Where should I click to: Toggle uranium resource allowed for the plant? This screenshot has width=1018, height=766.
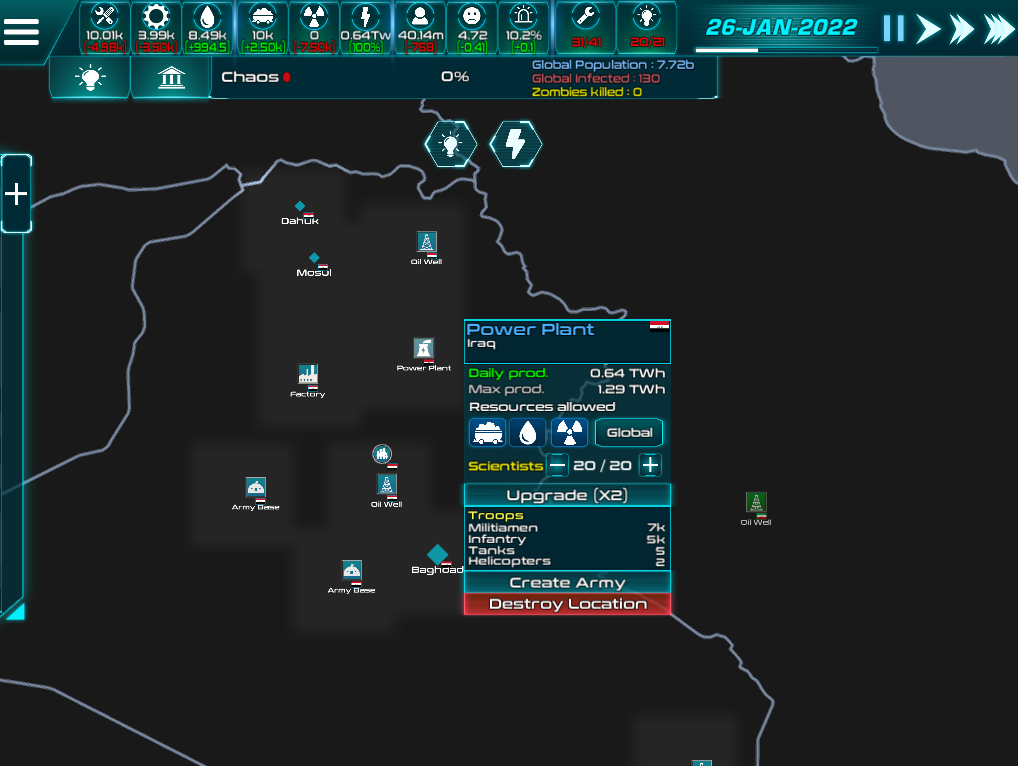tap(569, 433)
